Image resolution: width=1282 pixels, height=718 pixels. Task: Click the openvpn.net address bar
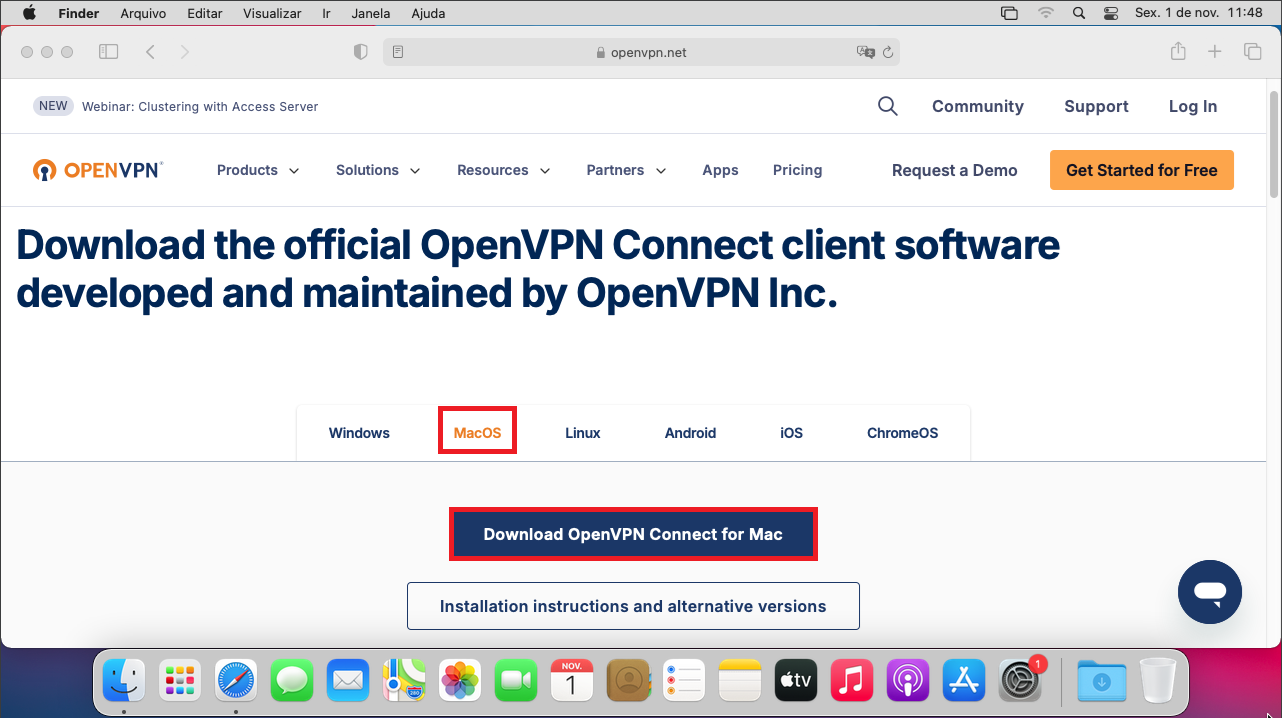pos(641,52)
